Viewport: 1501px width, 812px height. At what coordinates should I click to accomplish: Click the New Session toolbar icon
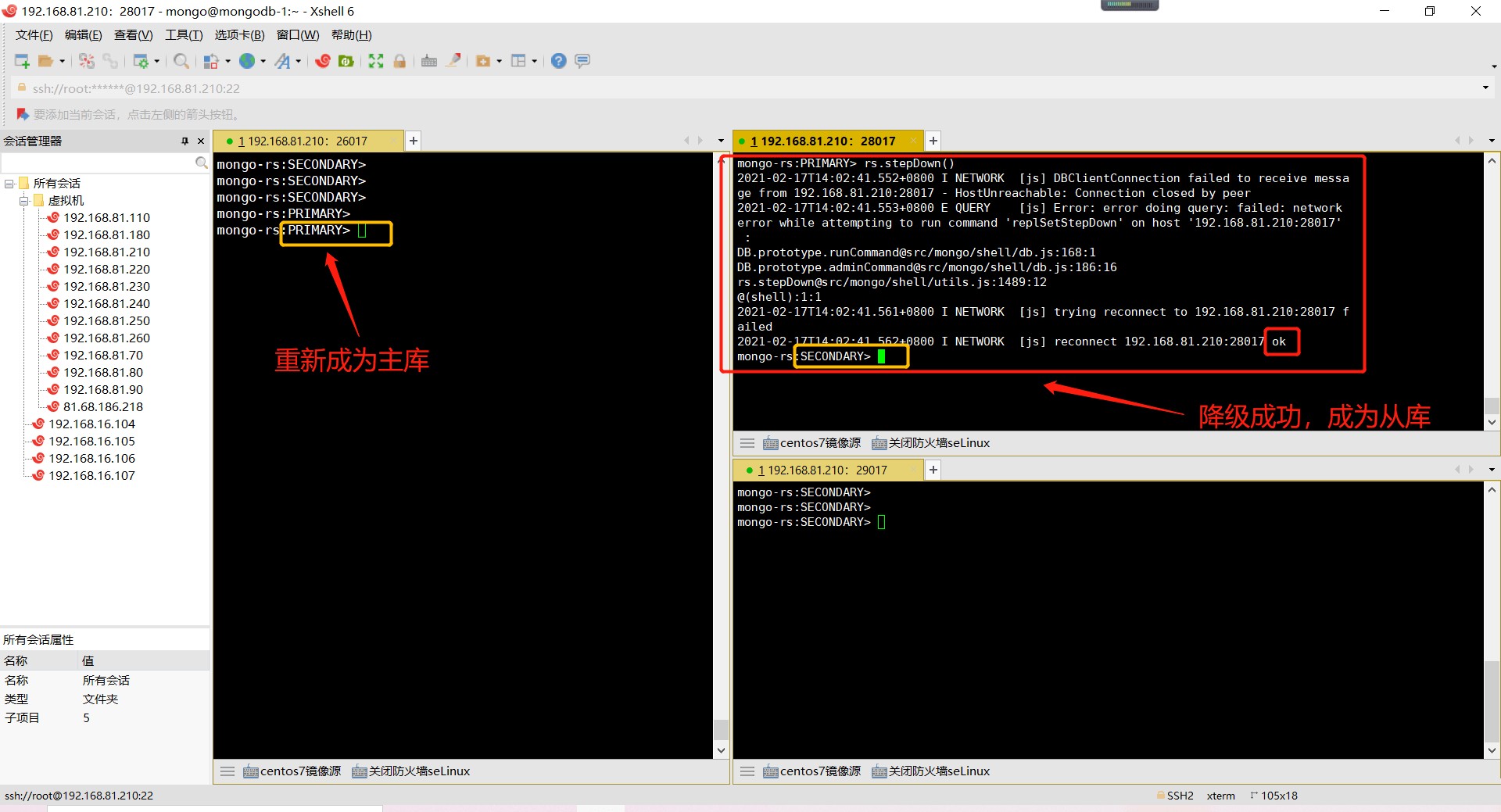coord(22,61)
